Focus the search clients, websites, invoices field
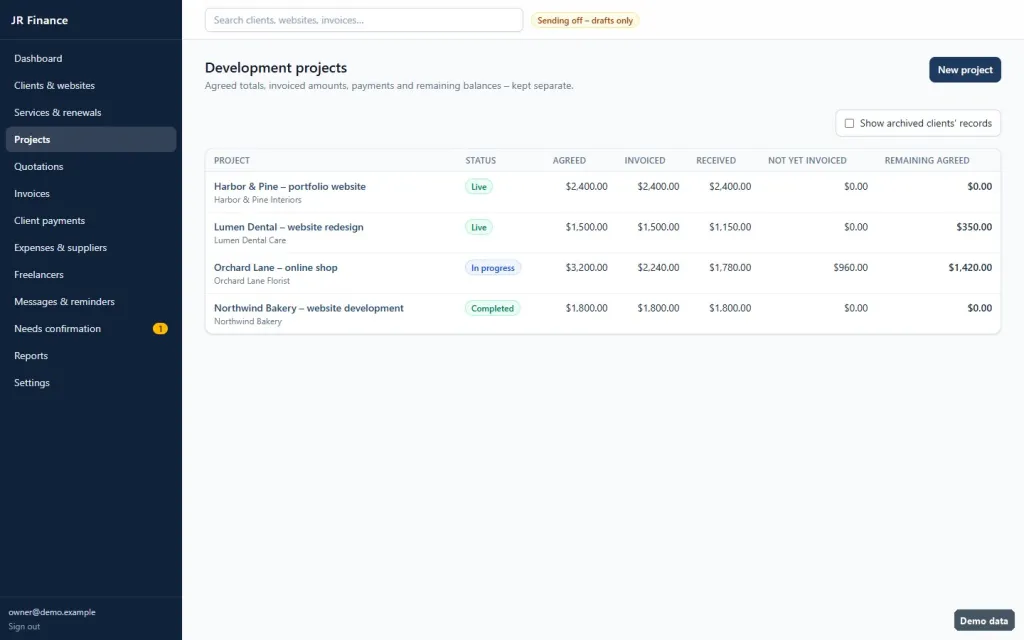Screen dimensions: 1024x640 [364, 20]
